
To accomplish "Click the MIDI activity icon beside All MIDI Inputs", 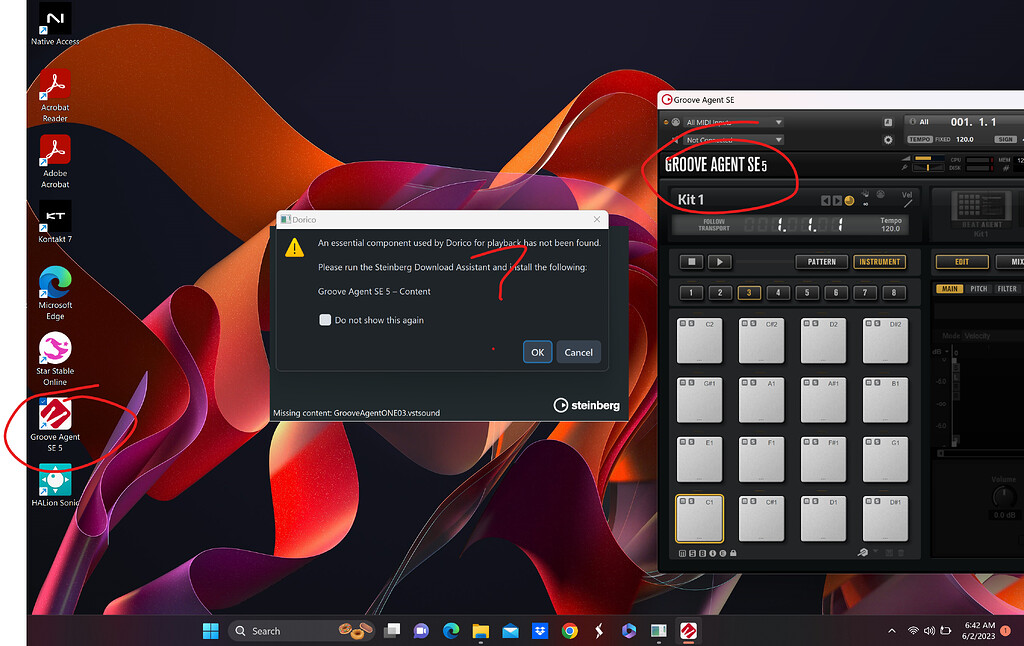I will click(x=675, y=122).
